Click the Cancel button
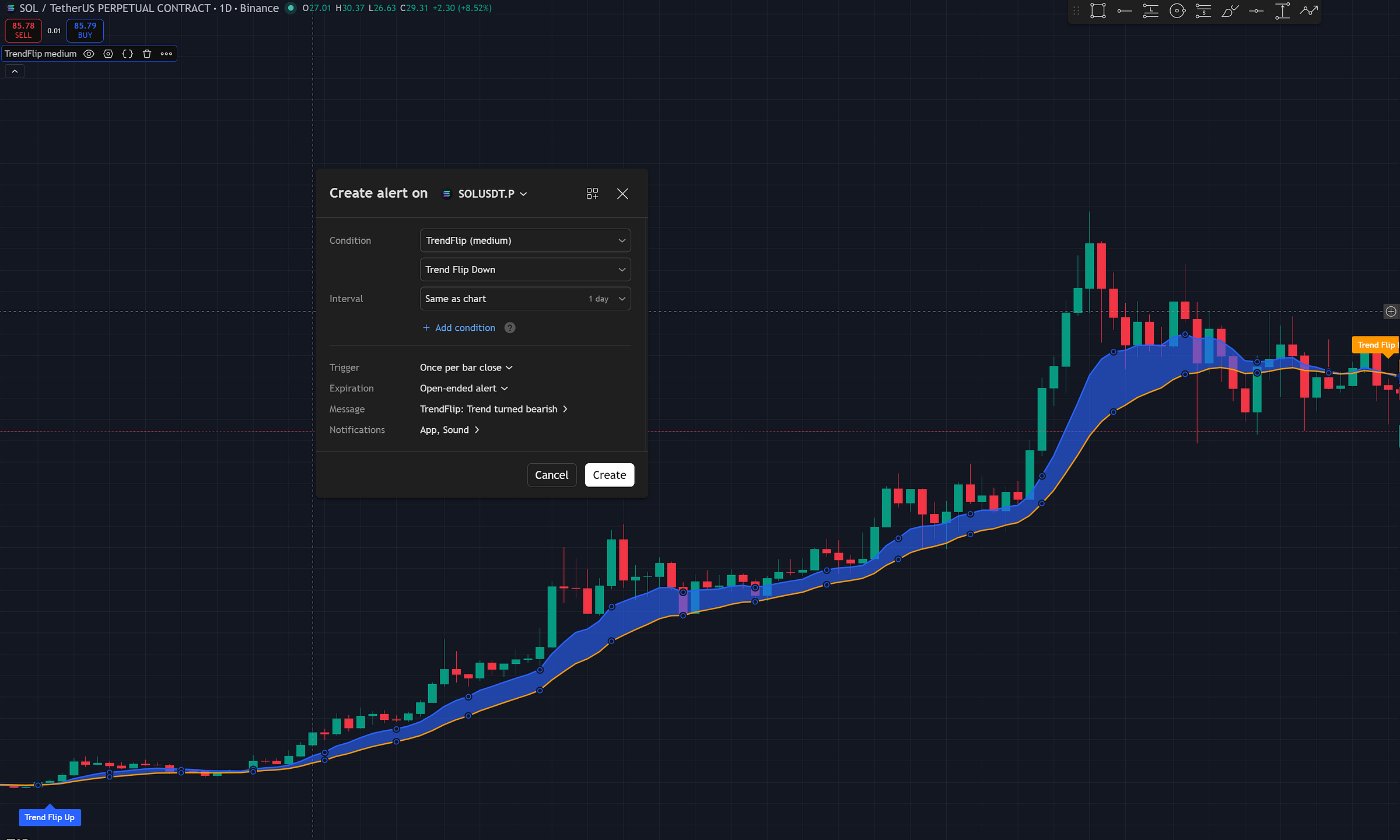 pyautogui.click(x=551, y=475)
